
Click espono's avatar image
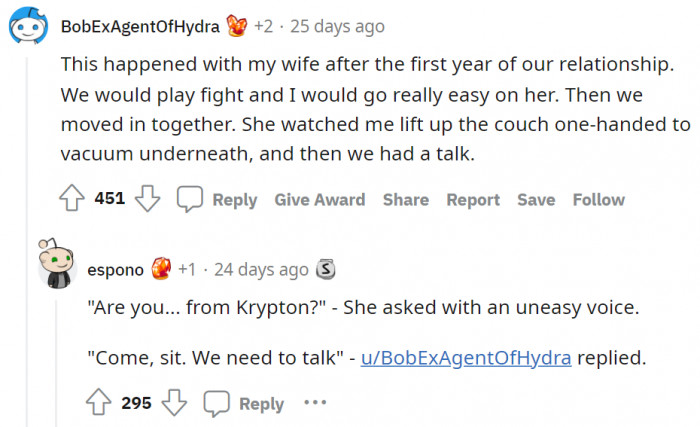(56, 265)
